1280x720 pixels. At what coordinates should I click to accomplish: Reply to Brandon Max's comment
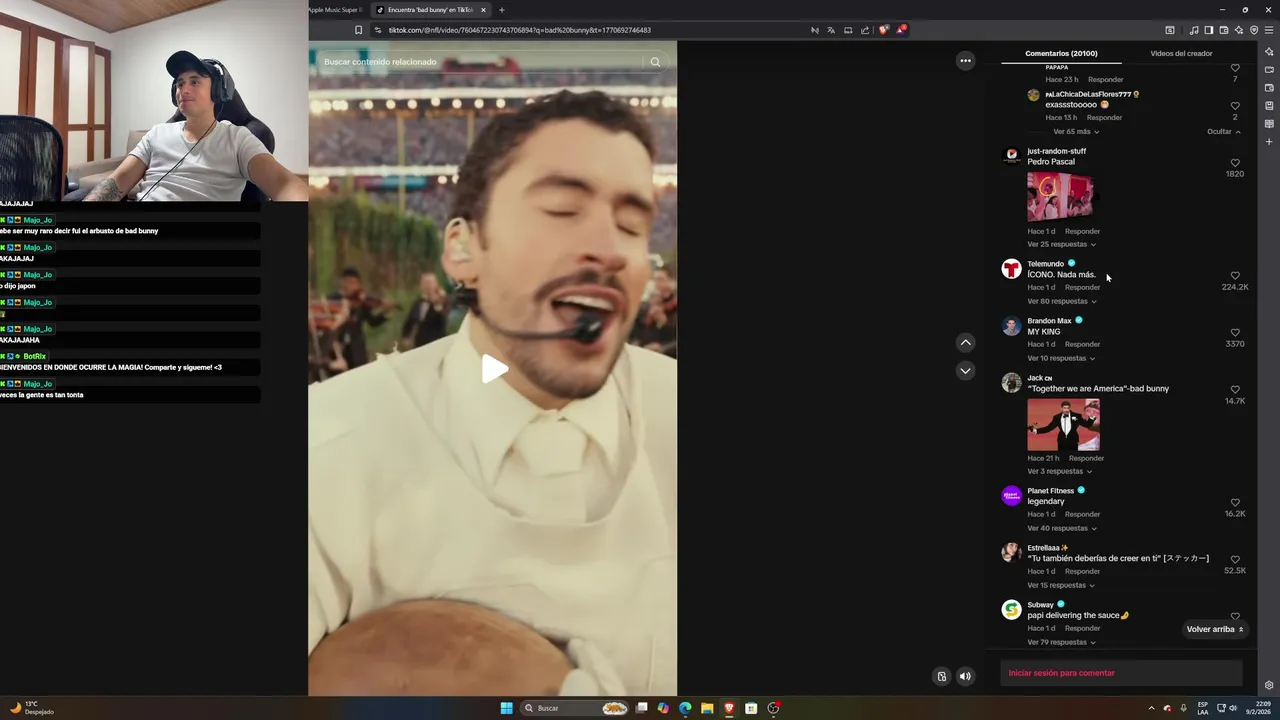1082,344
